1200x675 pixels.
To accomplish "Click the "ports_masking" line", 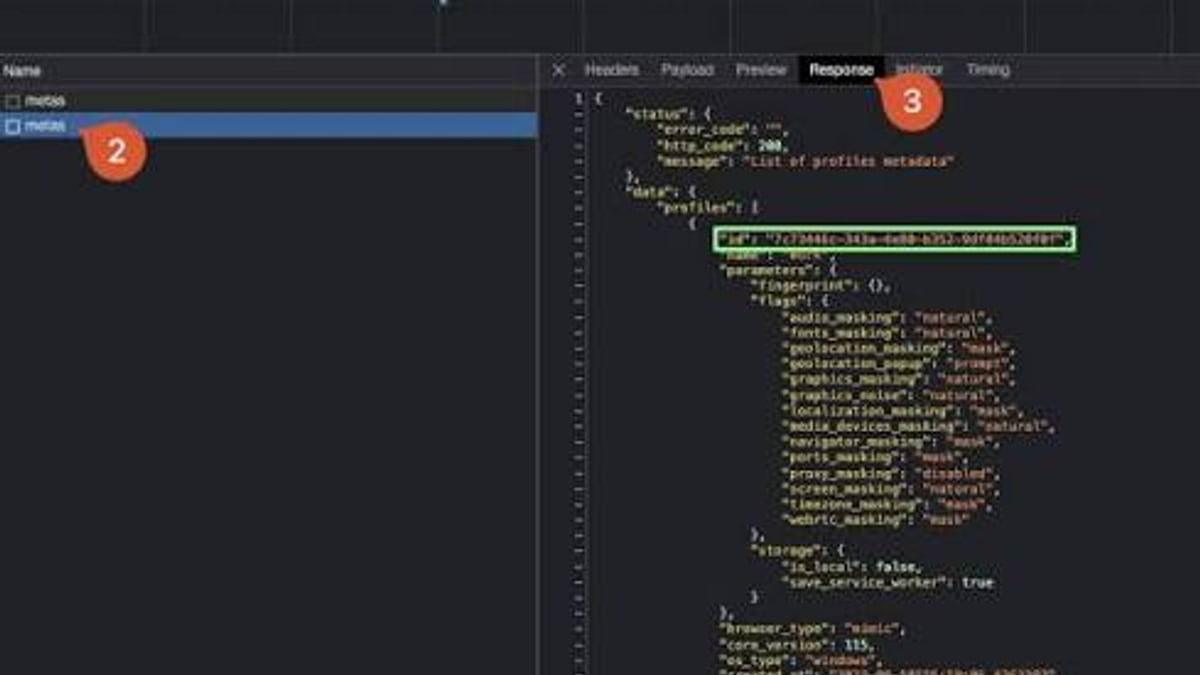I will 874,458.
